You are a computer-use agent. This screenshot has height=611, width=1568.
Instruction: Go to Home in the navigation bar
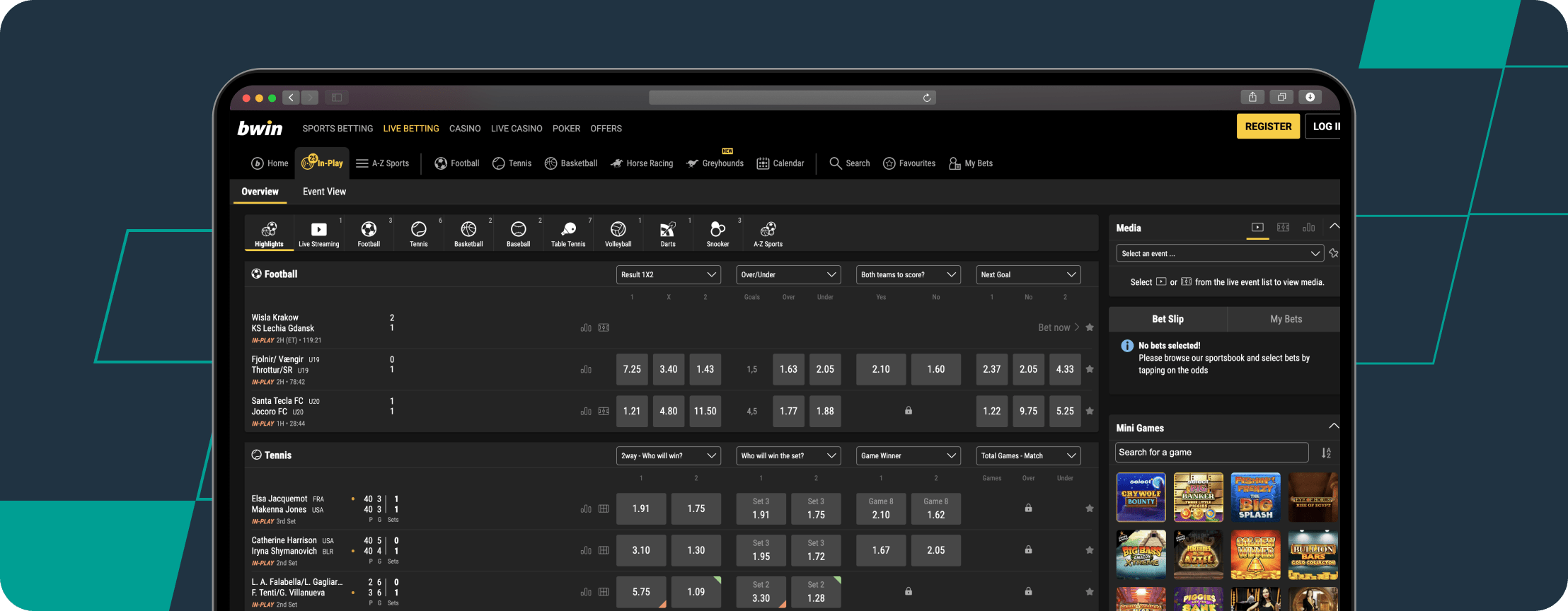[x=270, y=163]
